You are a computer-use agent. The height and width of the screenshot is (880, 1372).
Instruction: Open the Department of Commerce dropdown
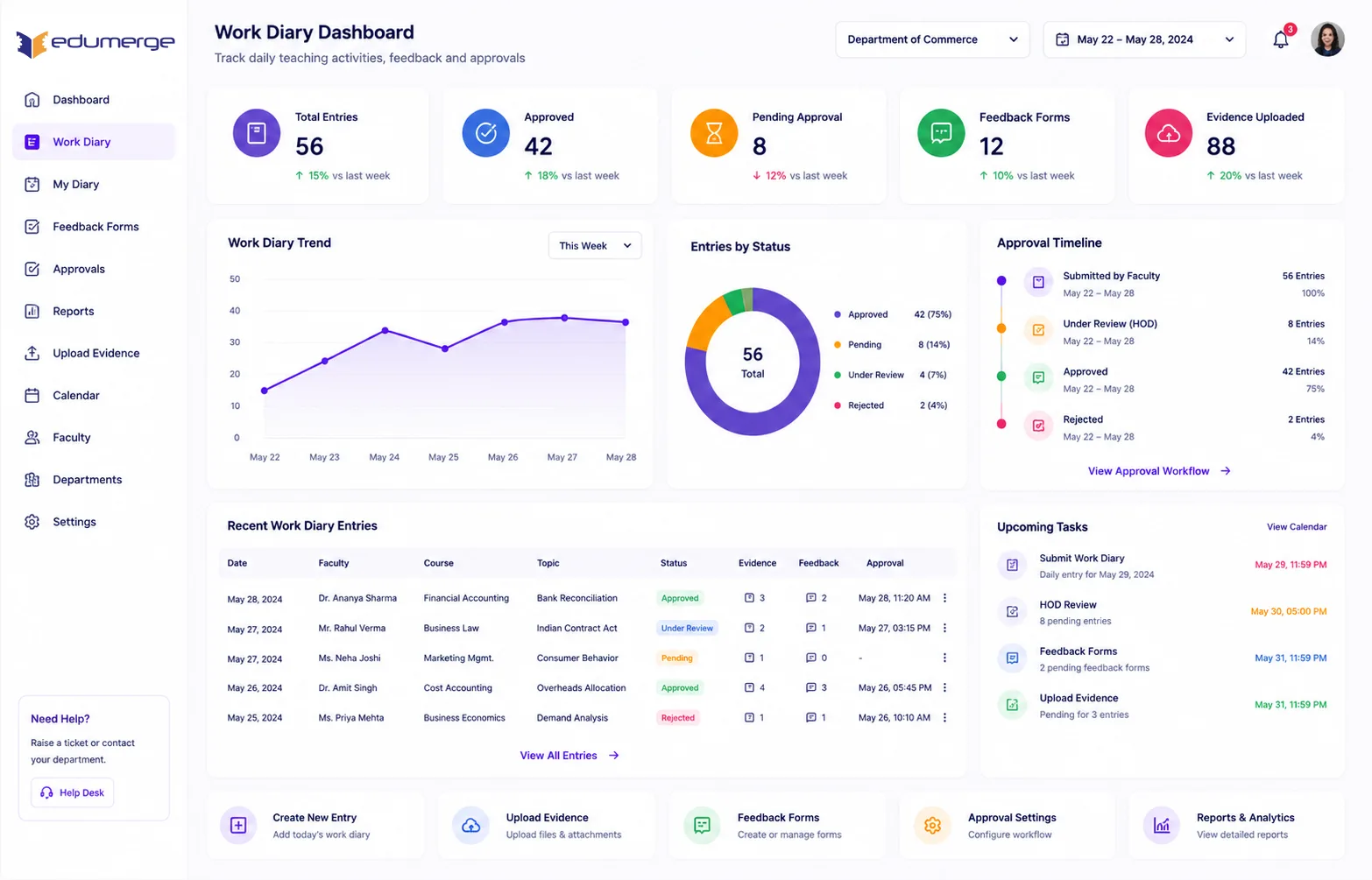click(x=932, y=39)
